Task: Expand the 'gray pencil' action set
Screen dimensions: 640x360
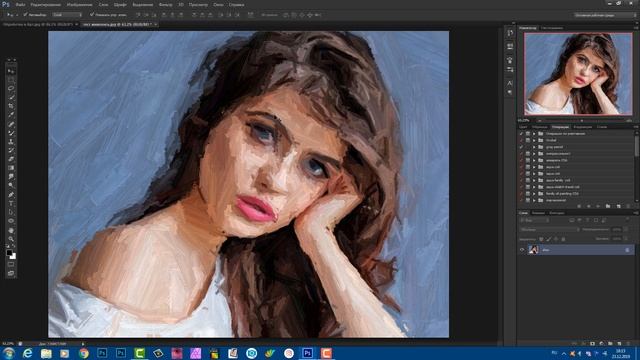Action: pyautogui.click(x=534, y=147)
